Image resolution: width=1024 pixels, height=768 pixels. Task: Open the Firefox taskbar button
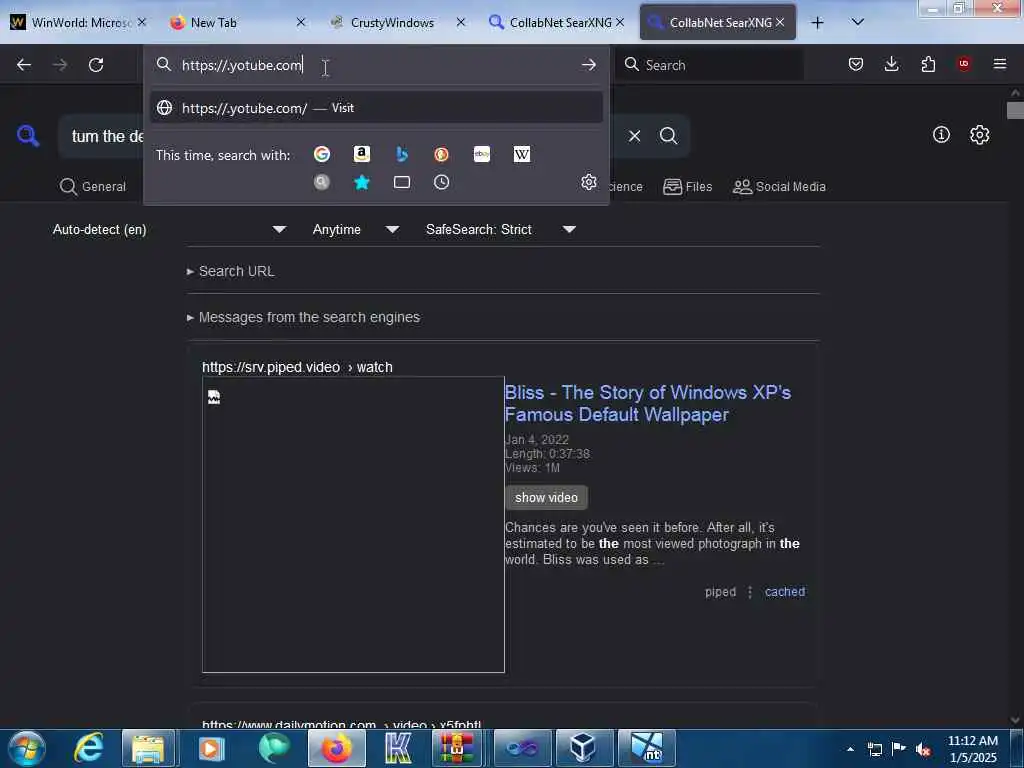(336, 748)
